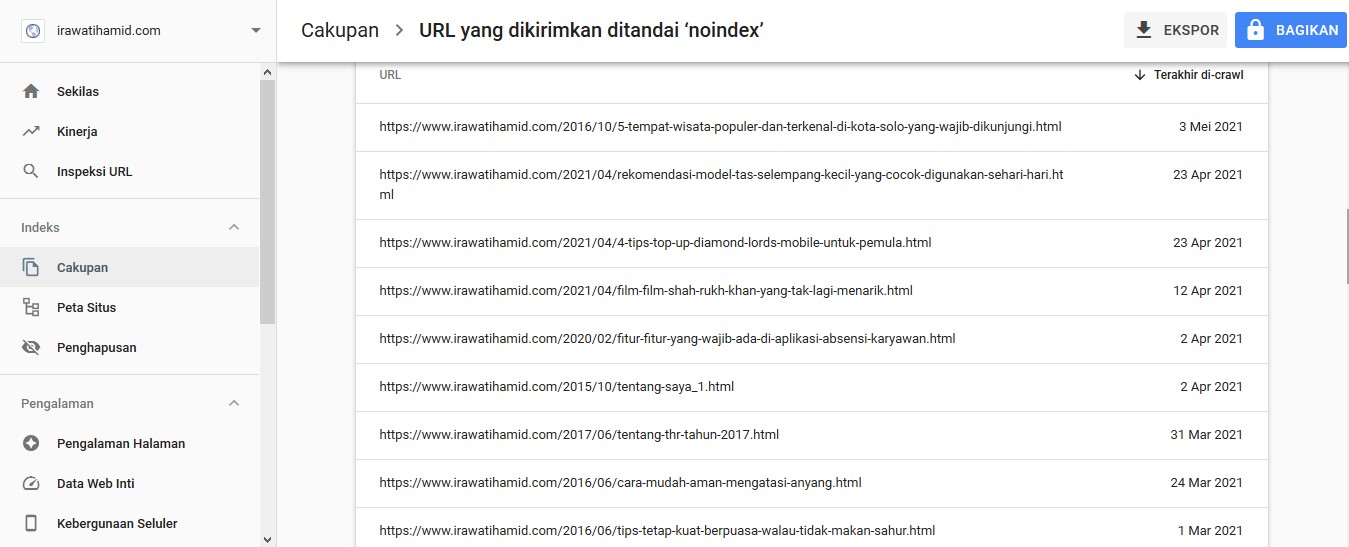Select the 4-tips-top-up-diamond-lords-mobile URL row

pyautogui.click(x=811, y=243)
